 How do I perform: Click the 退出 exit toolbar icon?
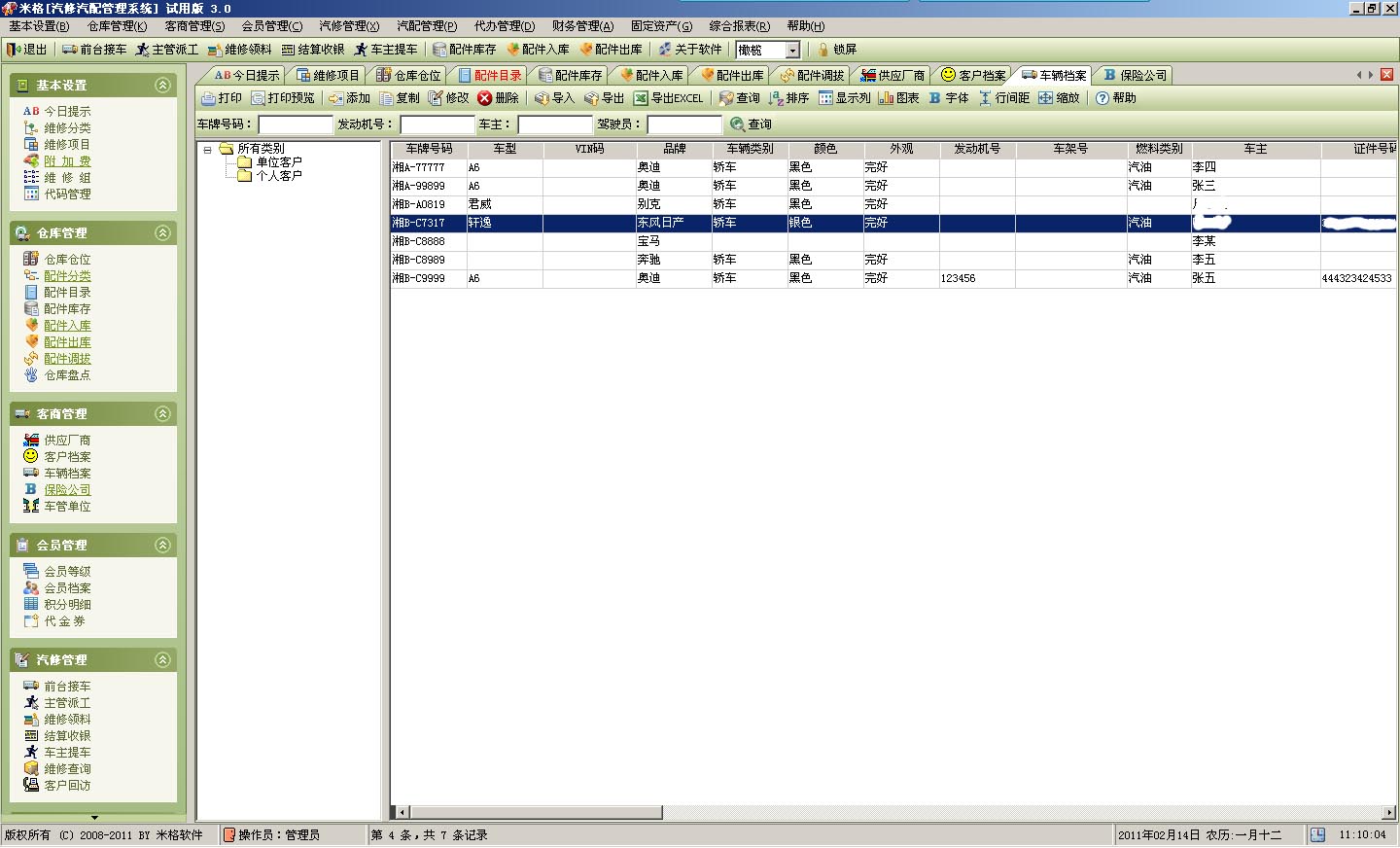coord(26,50)
